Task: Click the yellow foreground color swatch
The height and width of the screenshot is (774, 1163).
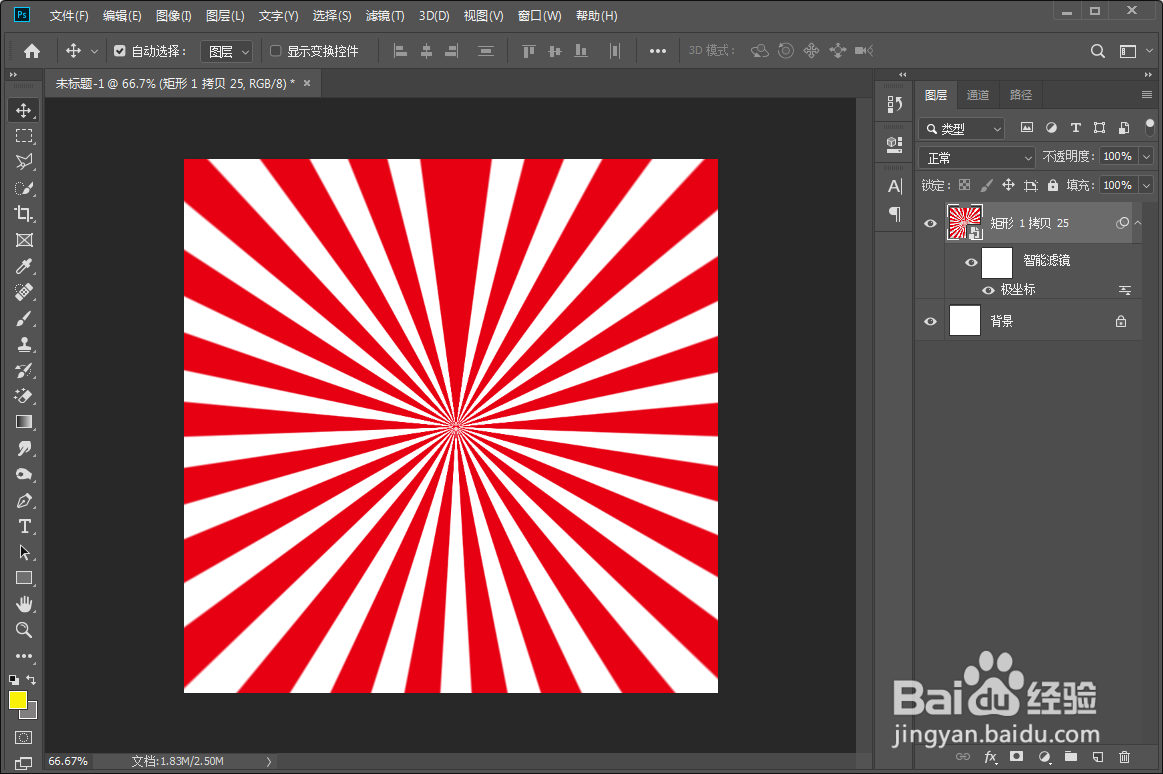Action: click(18, 701)
